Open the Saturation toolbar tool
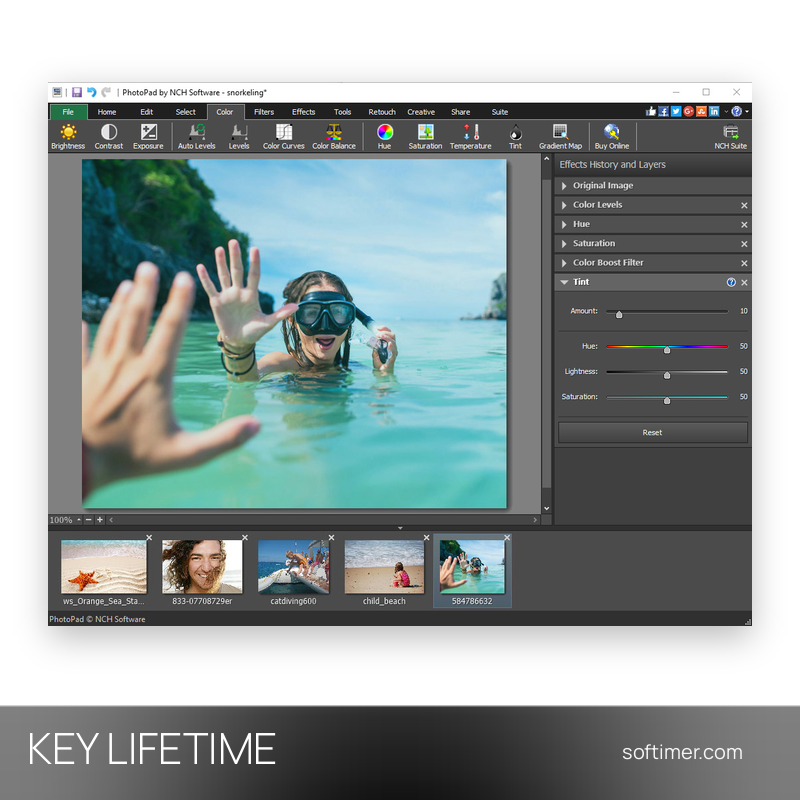The width and height of the screenshot is (800, 800). [x=425, y=136]
